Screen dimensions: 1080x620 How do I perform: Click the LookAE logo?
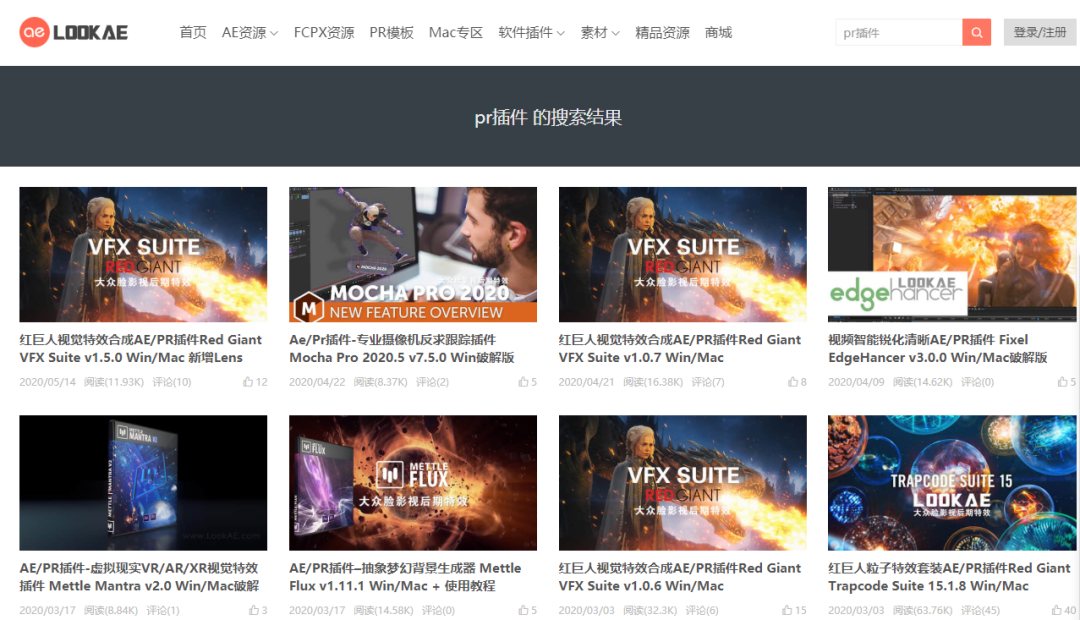(74, 32)
